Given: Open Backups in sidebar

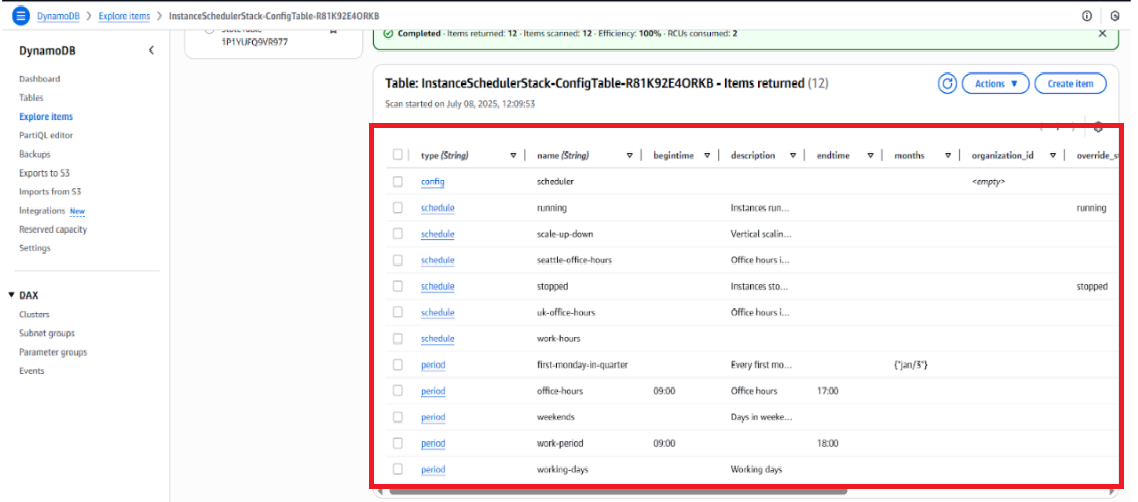Looking at the screenshot, I should (x=34, y=155).
